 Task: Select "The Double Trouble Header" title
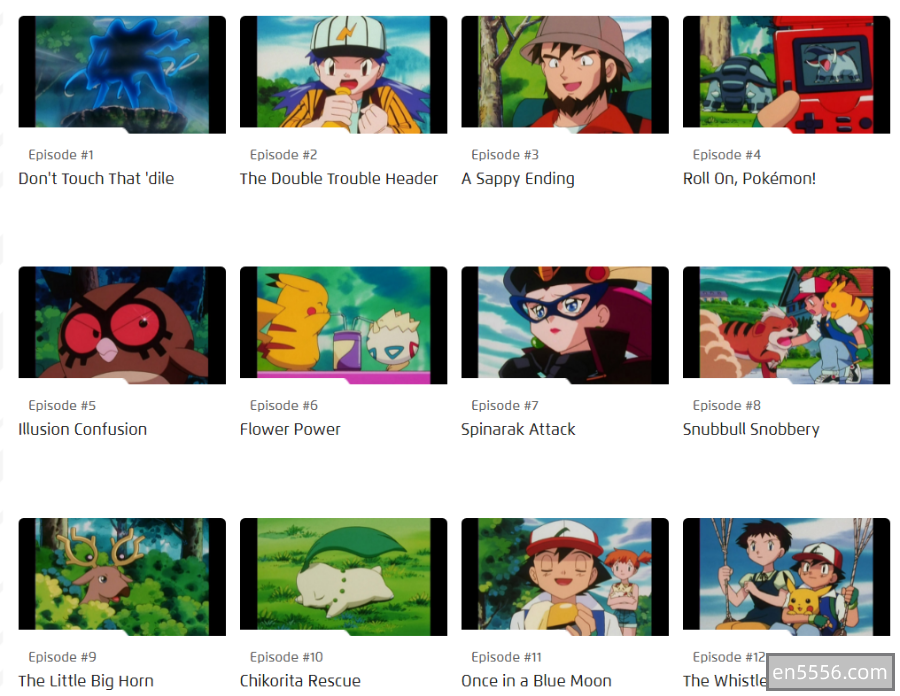point(339,178)
